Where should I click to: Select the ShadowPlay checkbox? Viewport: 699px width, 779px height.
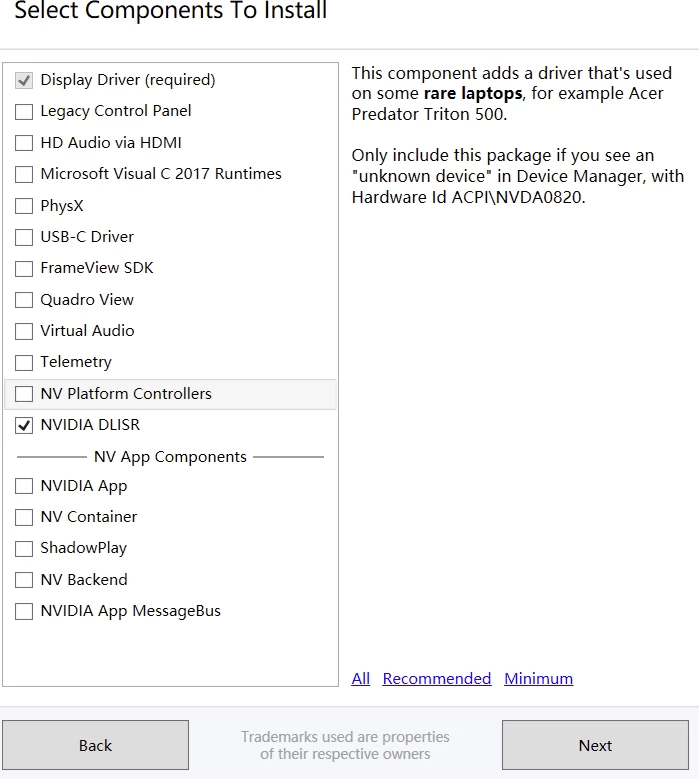(x=24, y=549)
